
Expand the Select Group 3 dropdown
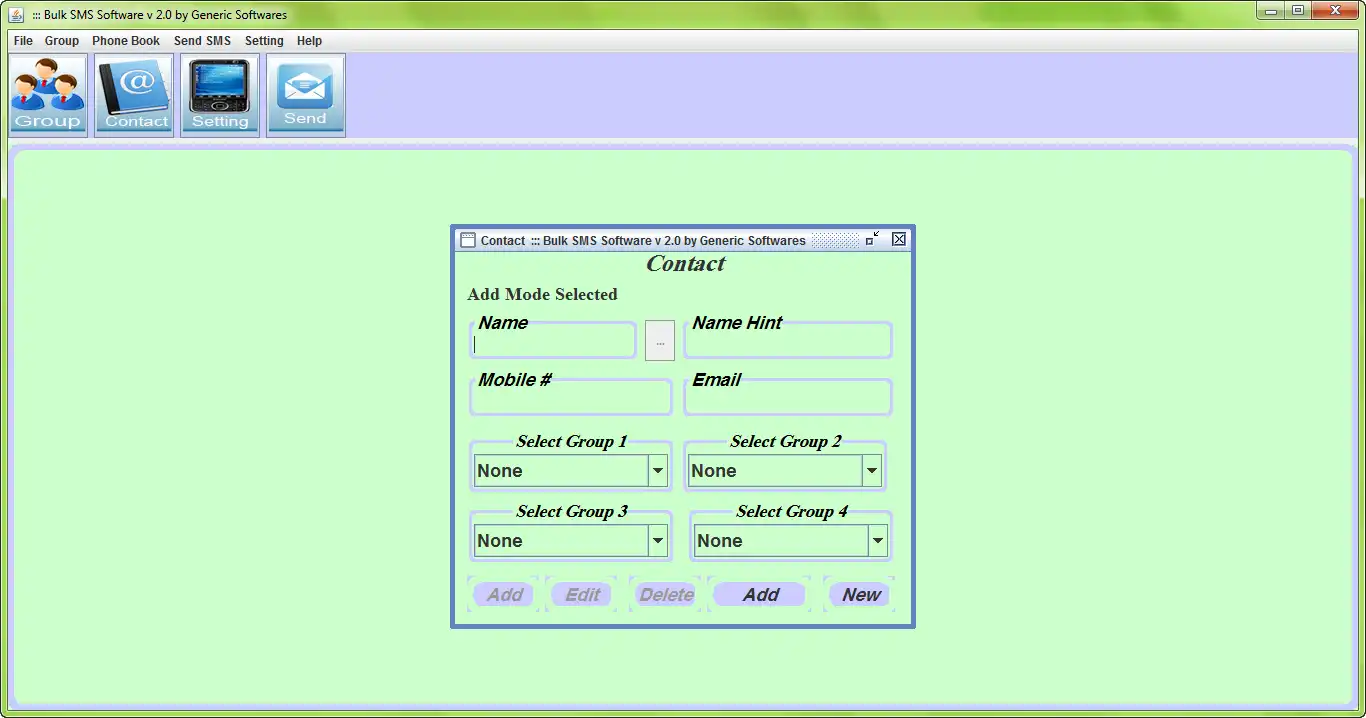[658, 541]
